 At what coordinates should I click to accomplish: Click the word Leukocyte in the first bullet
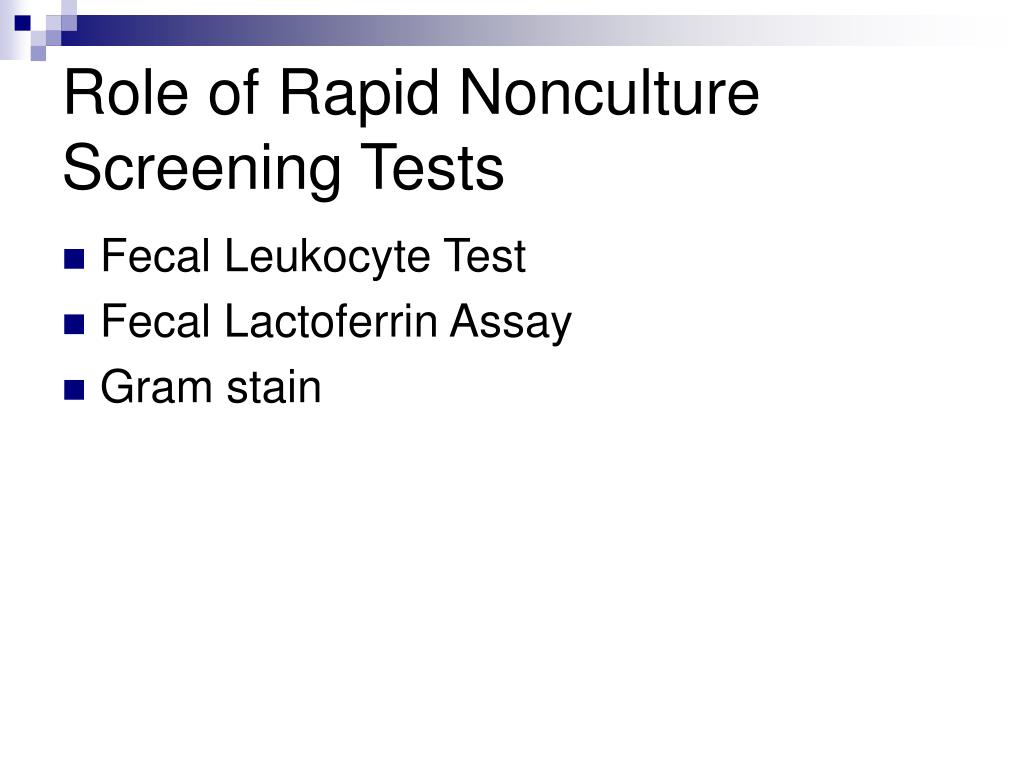coord(327,257)
